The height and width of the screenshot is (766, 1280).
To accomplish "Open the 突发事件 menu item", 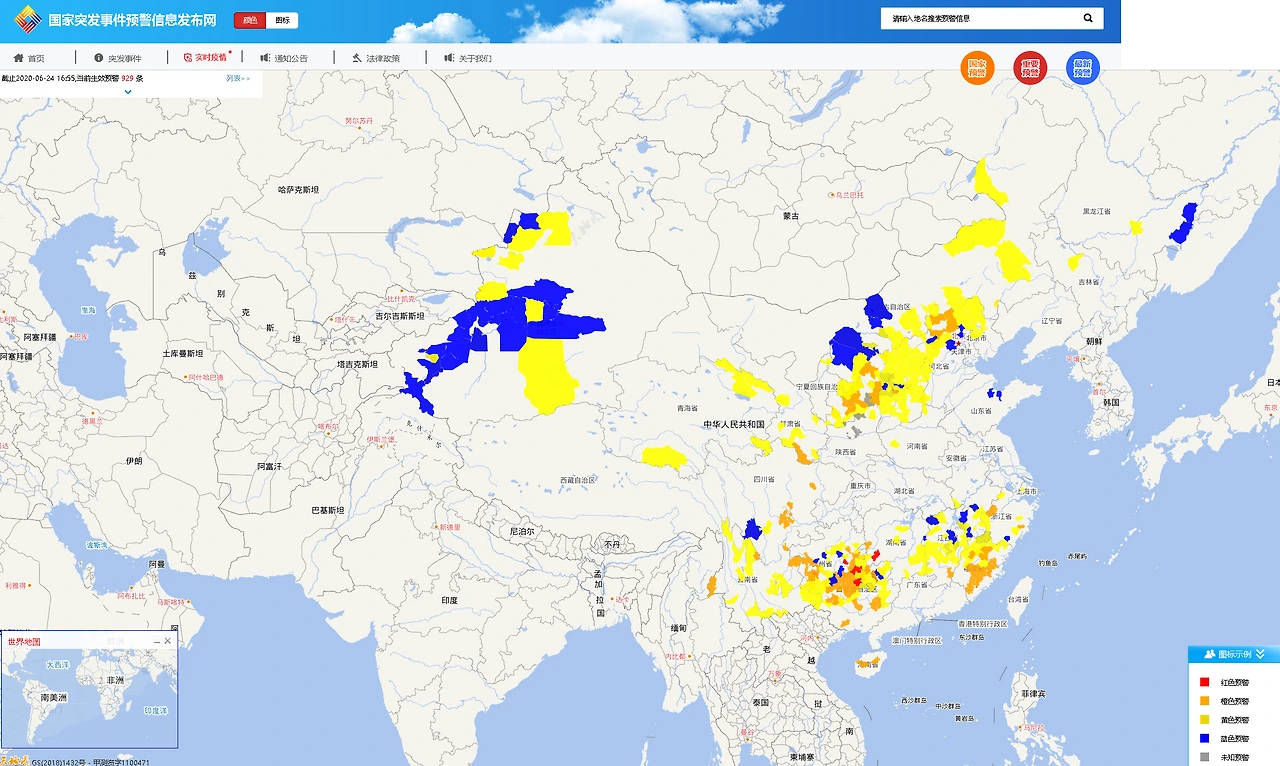I will (125, 58).
